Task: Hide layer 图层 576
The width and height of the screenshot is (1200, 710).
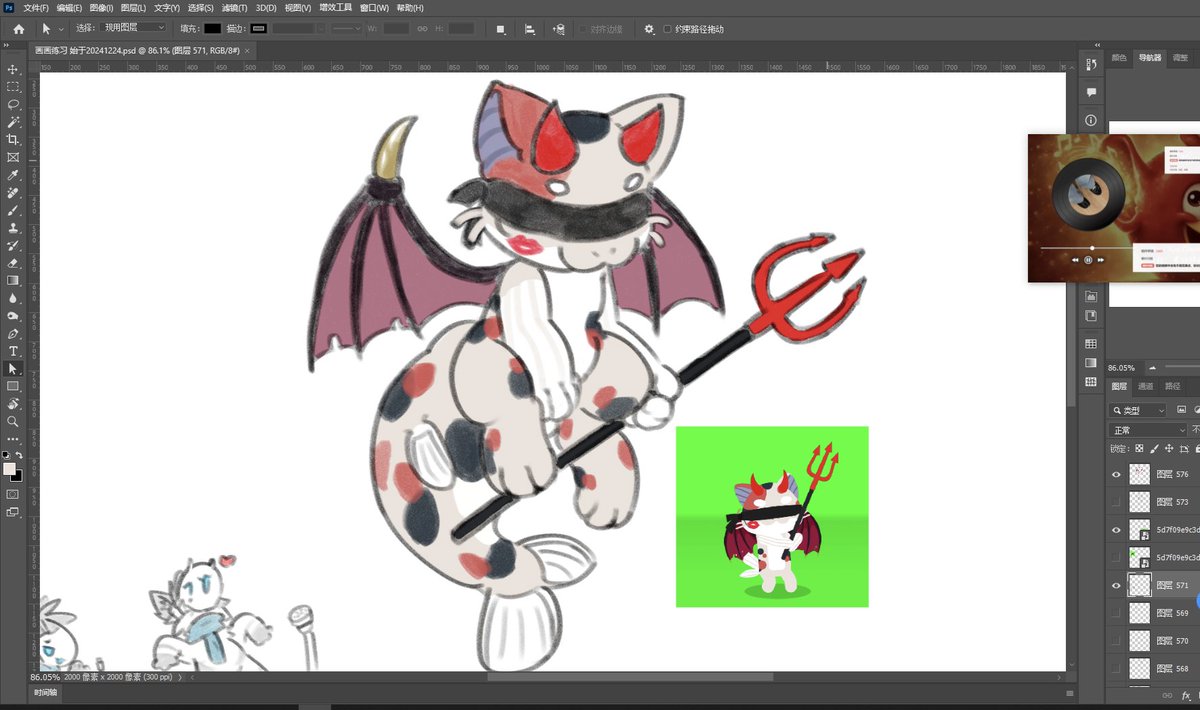Action: [1116, 474]
